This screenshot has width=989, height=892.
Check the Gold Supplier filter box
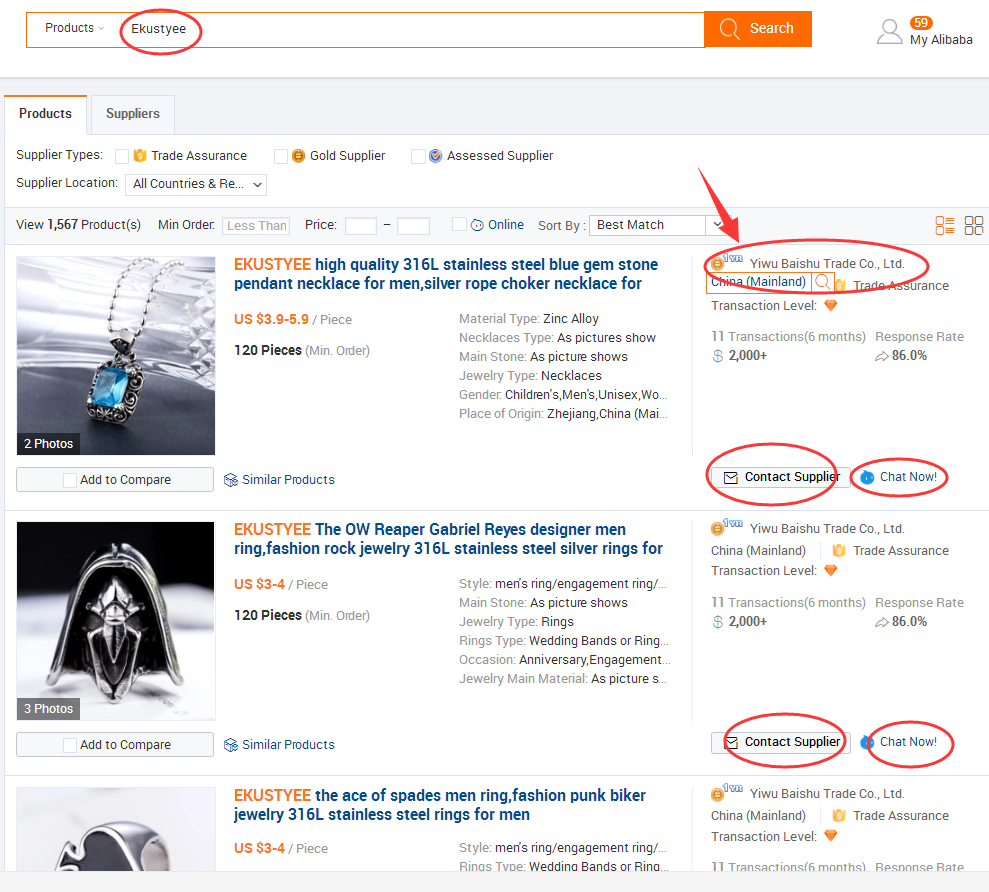pos(281,156)
